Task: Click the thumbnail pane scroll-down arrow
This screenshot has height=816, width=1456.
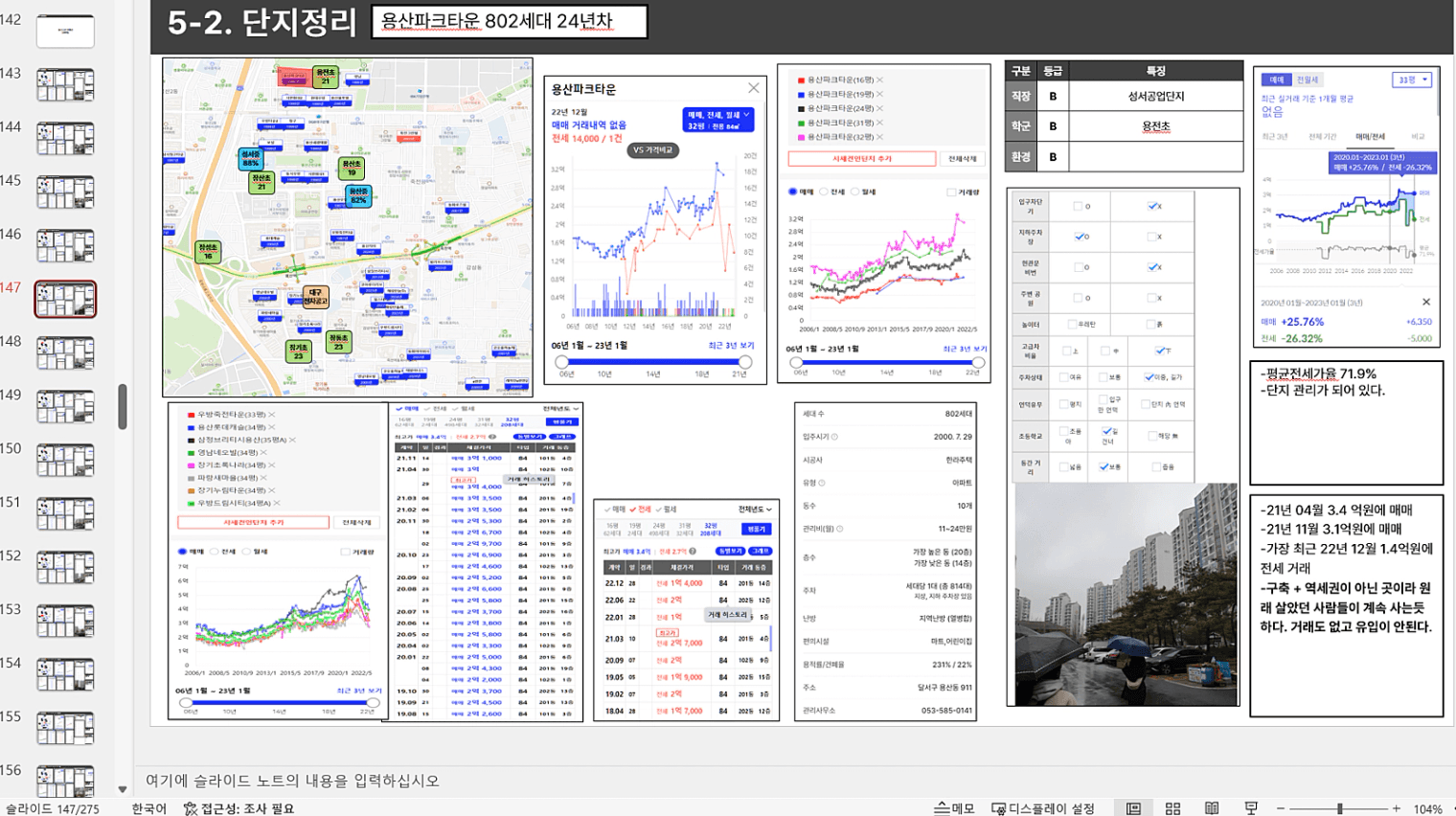Action: click(123, 789)
